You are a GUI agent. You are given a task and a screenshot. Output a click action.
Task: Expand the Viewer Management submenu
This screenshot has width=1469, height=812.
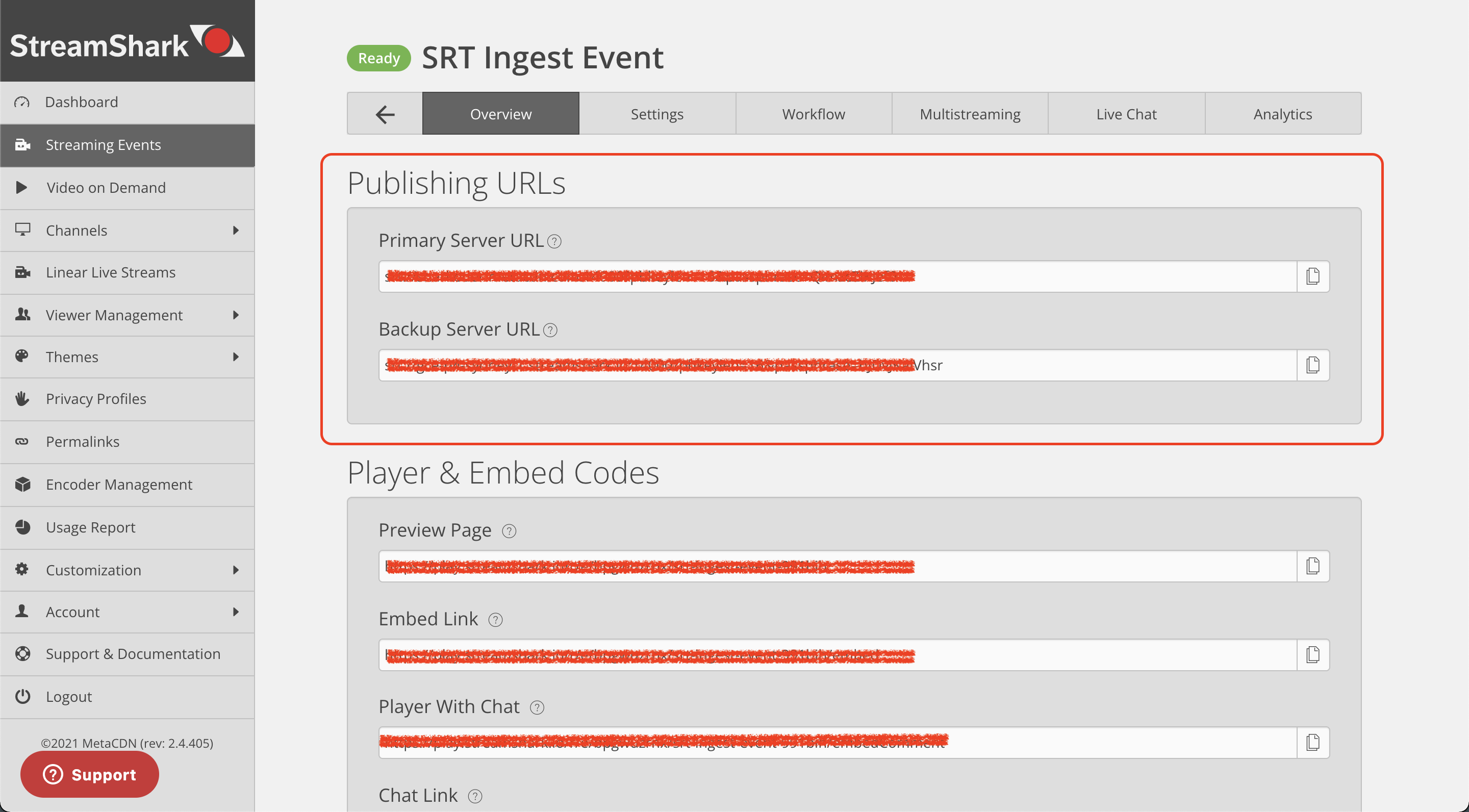[236, 315]
